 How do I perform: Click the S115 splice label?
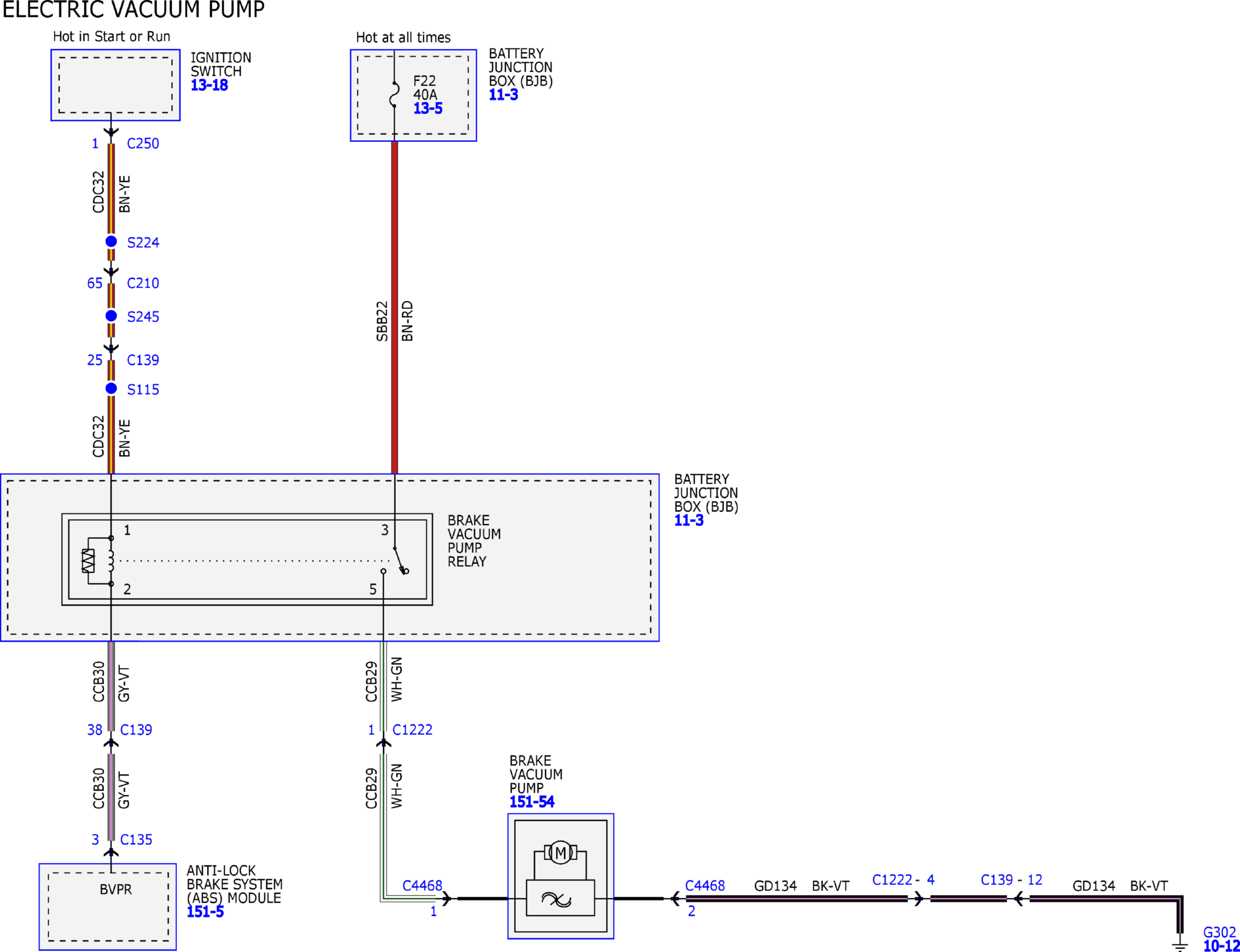click(x=143, y=390)
